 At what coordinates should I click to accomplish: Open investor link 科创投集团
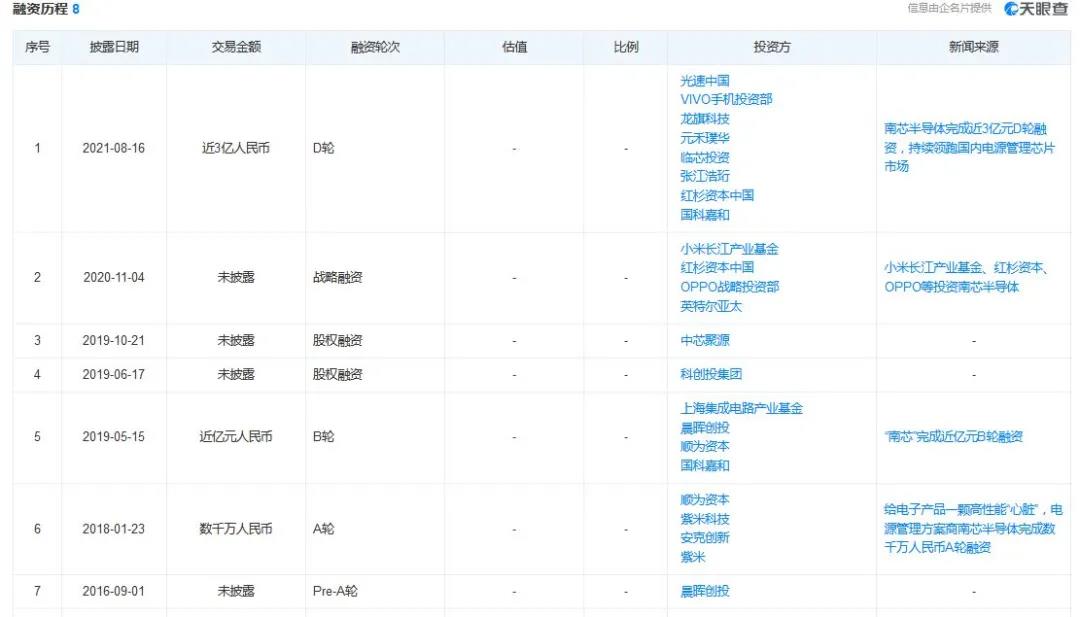[711, 375]
